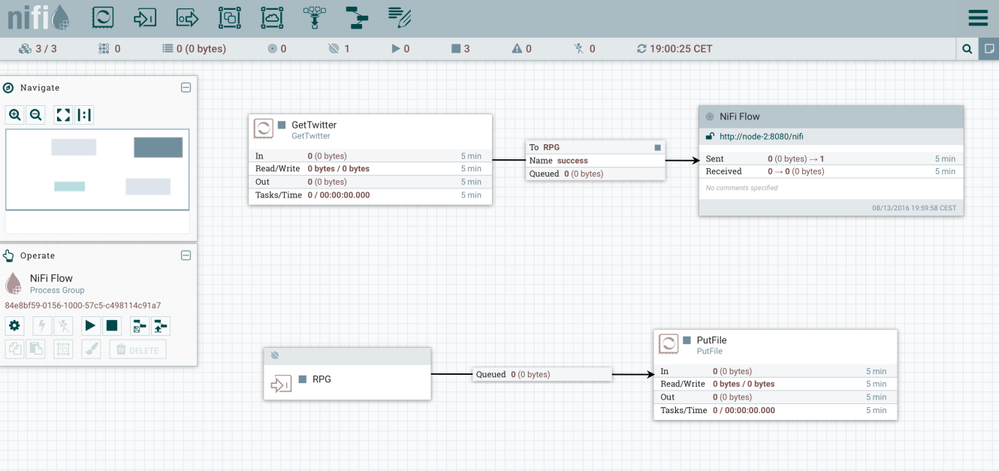Select the Remote Process Group toolbar icon

click(271, 17)
